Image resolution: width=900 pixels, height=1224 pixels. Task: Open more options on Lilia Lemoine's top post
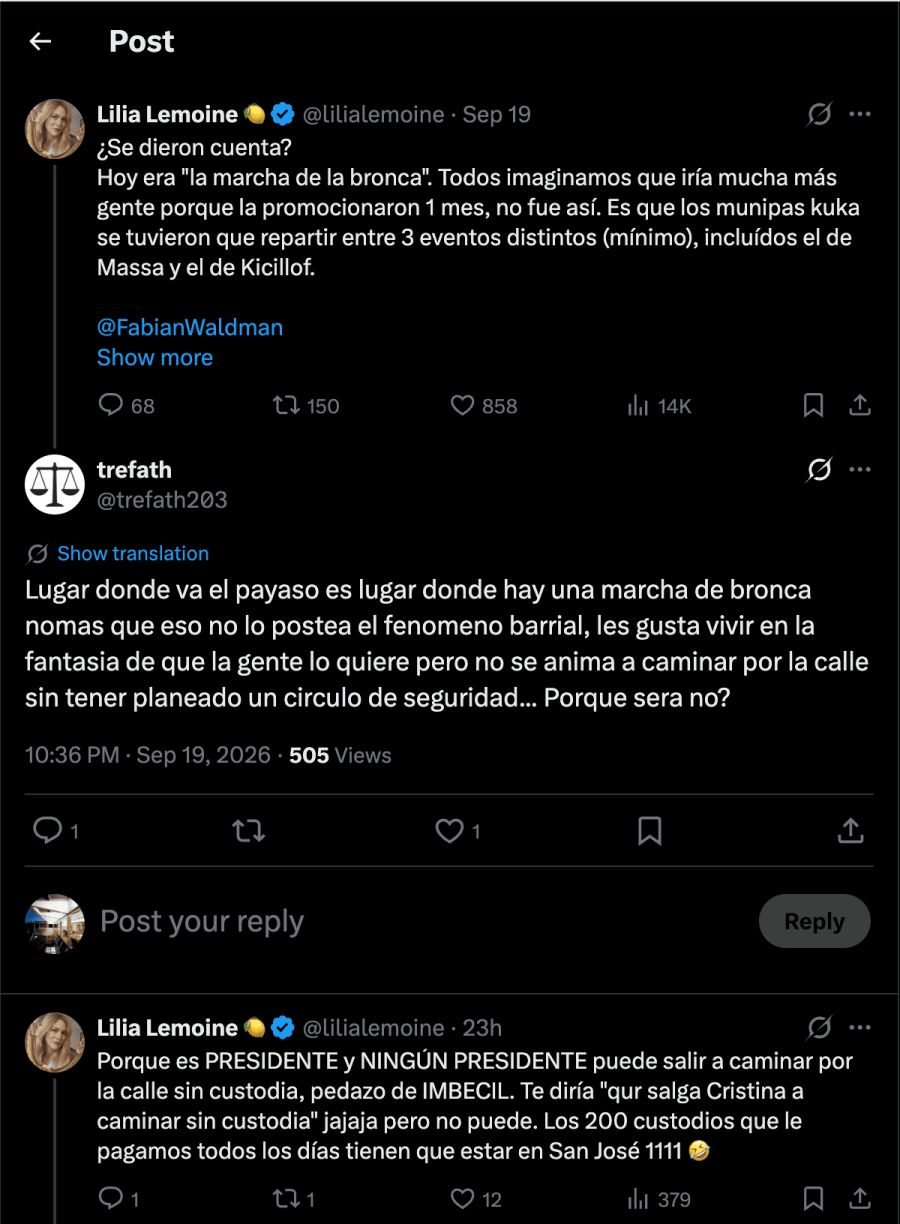tap(860, 115)
